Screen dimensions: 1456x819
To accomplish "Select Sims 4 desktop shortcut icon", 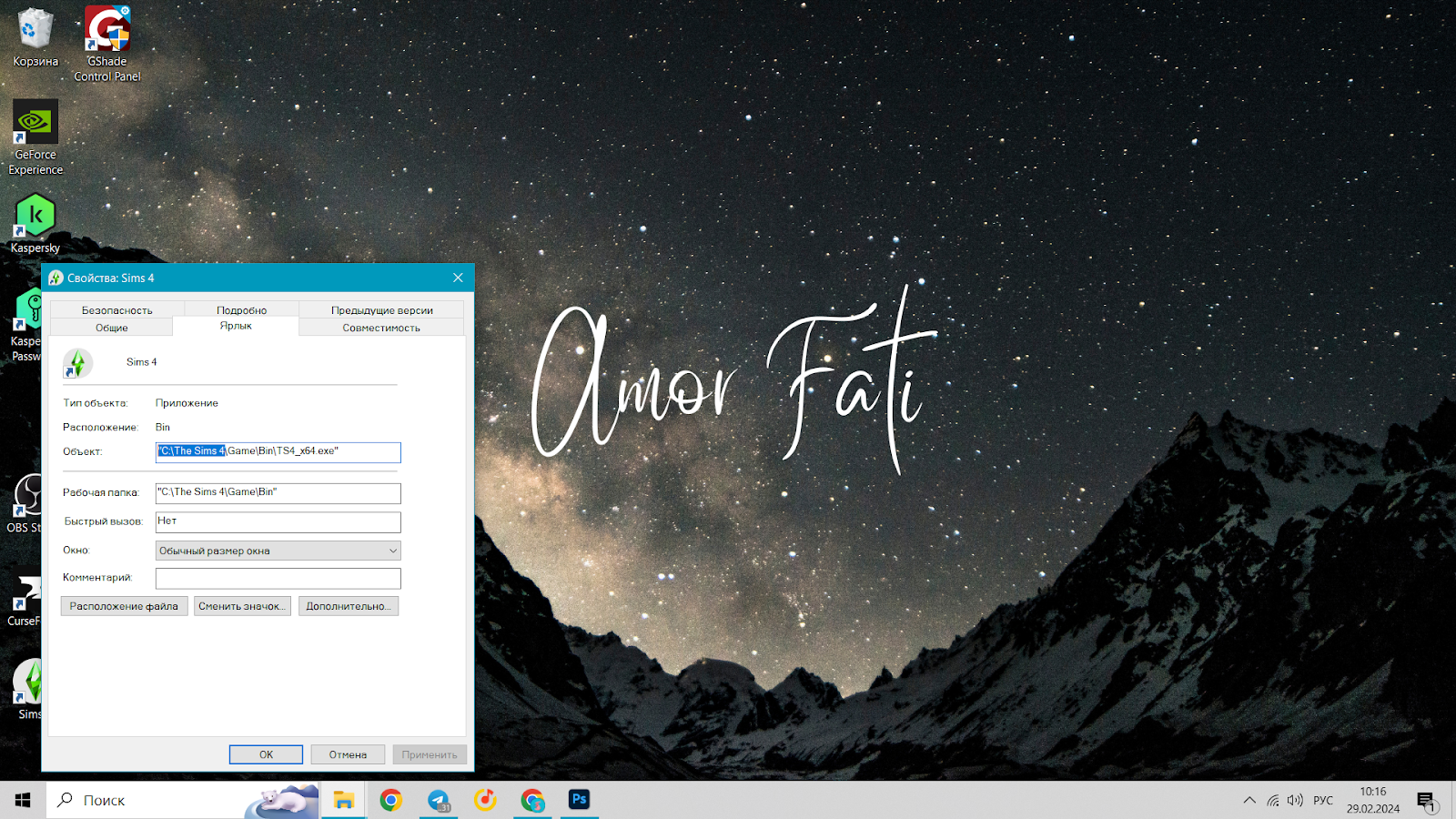I will point(27,690).
